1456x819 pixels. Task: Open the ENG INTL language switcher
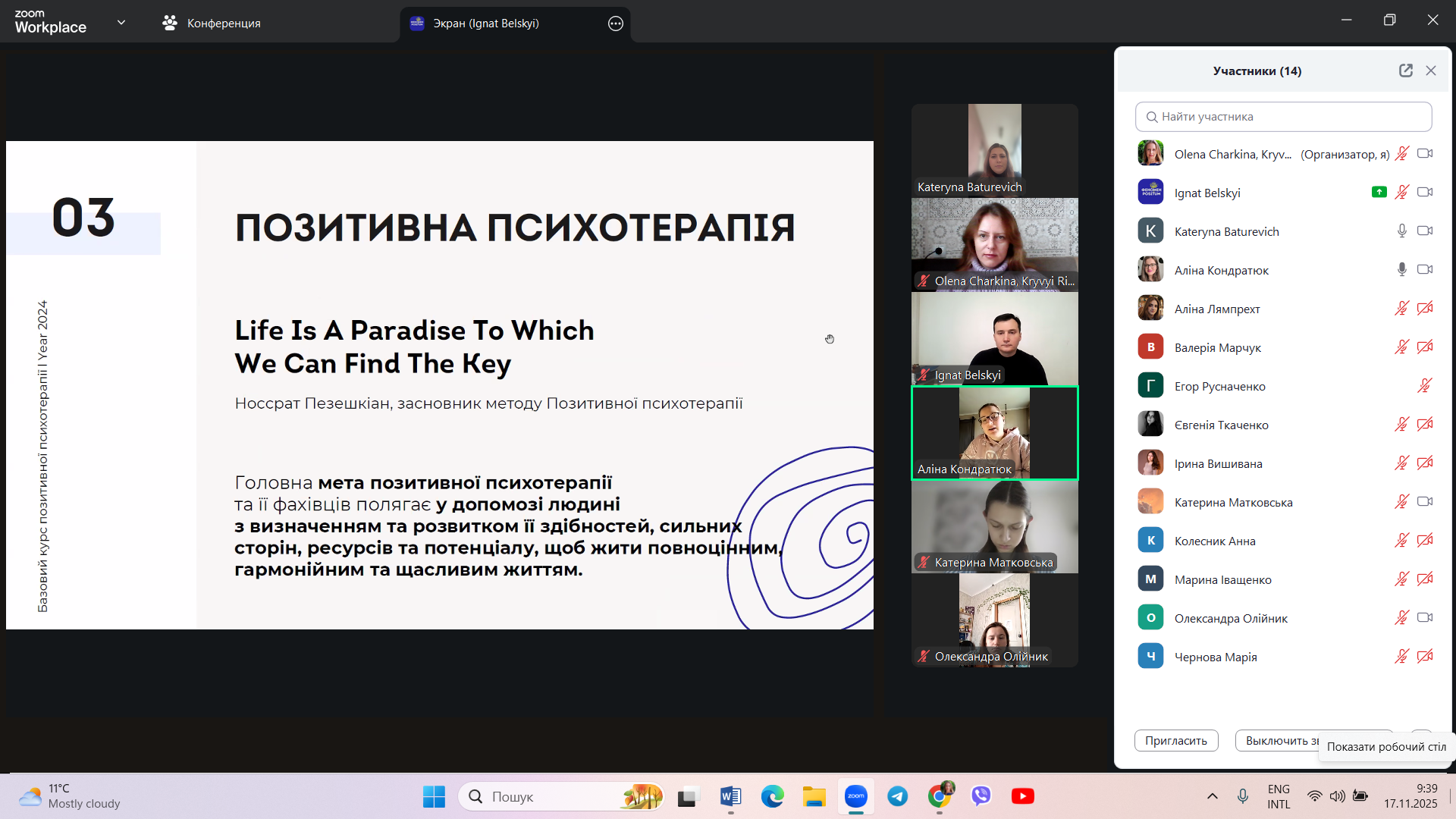(x=1279, y=796)
